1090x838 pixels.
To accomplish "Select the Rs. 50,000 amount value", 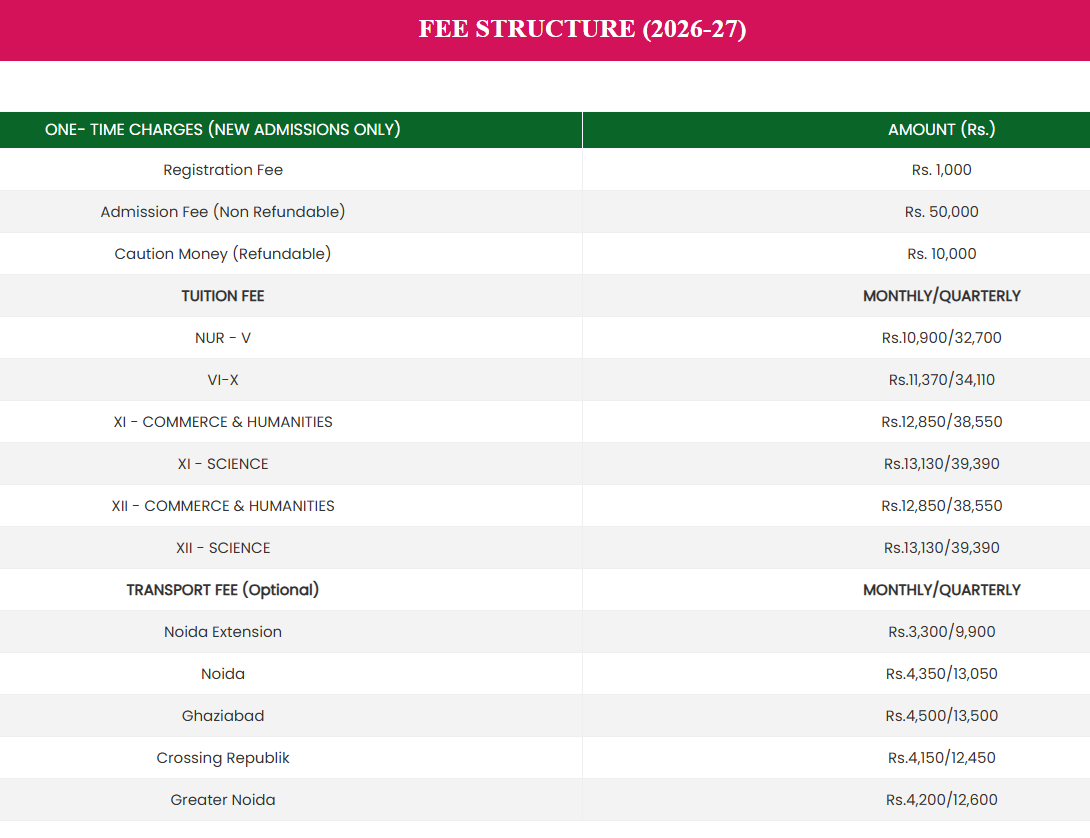I will 941,212.
